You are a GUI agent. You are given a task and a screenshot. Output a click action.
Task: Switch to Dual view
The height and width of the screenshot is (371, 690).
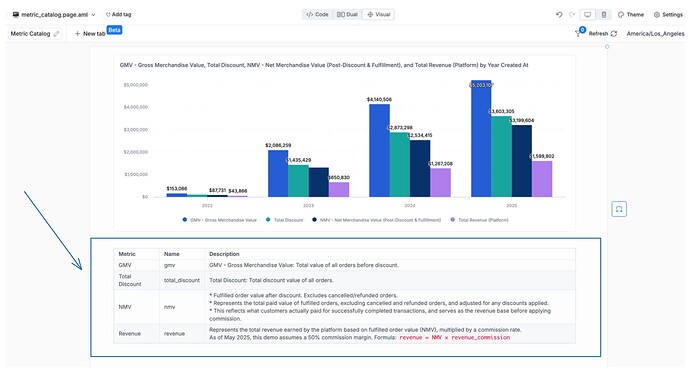pyautogui.click(x=347, y=15)
